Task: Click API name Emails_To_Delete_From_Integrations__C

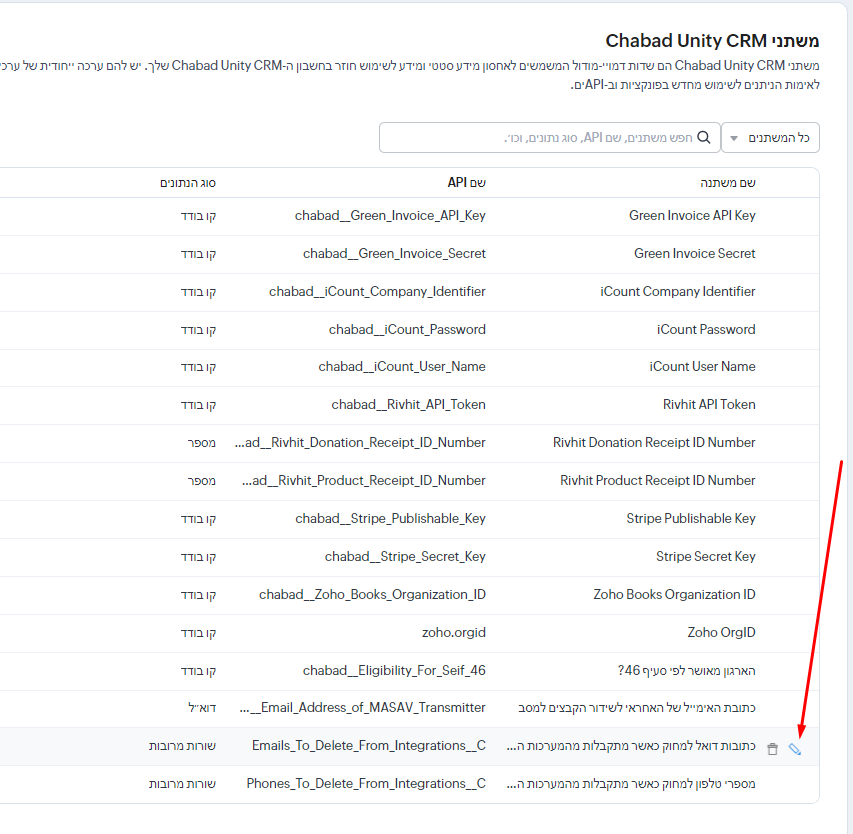Action: tap(369, 746)
